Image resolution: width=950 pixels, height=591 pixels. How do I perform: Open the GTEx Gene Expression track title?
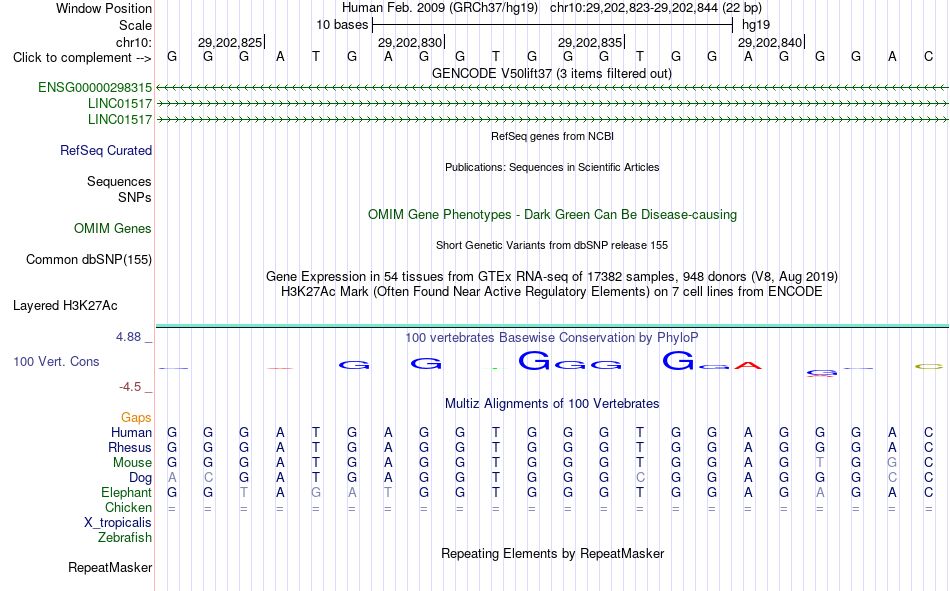click(x=552, y=276)
